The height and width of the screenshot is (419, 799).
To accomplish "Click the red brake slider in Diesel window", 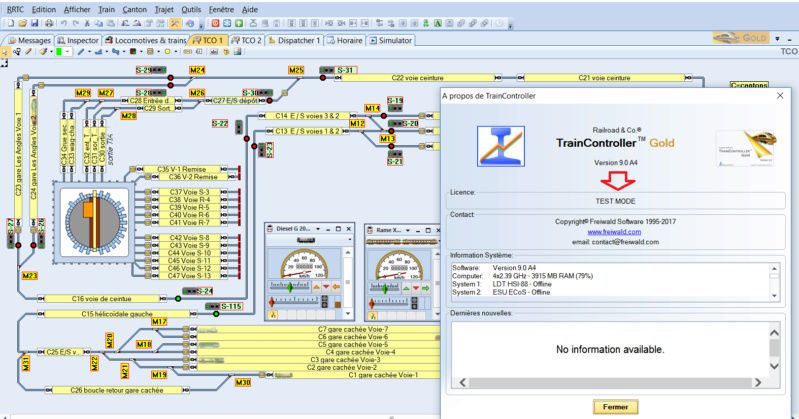I will tap(272, 302).
